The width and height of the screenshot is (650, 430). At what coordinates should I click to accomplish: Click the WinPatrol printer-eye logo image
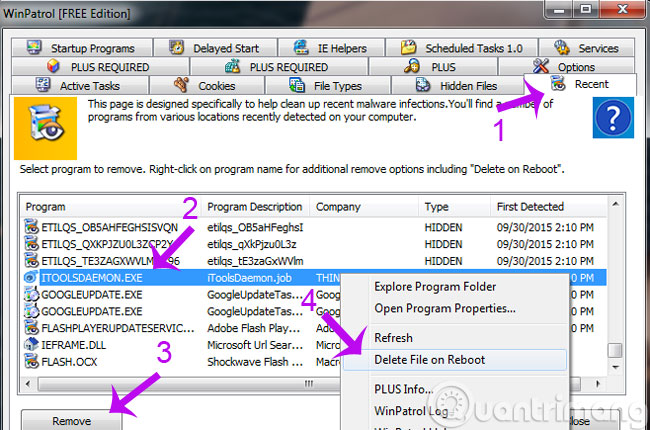pyautogui.click(x=46, y=128)
